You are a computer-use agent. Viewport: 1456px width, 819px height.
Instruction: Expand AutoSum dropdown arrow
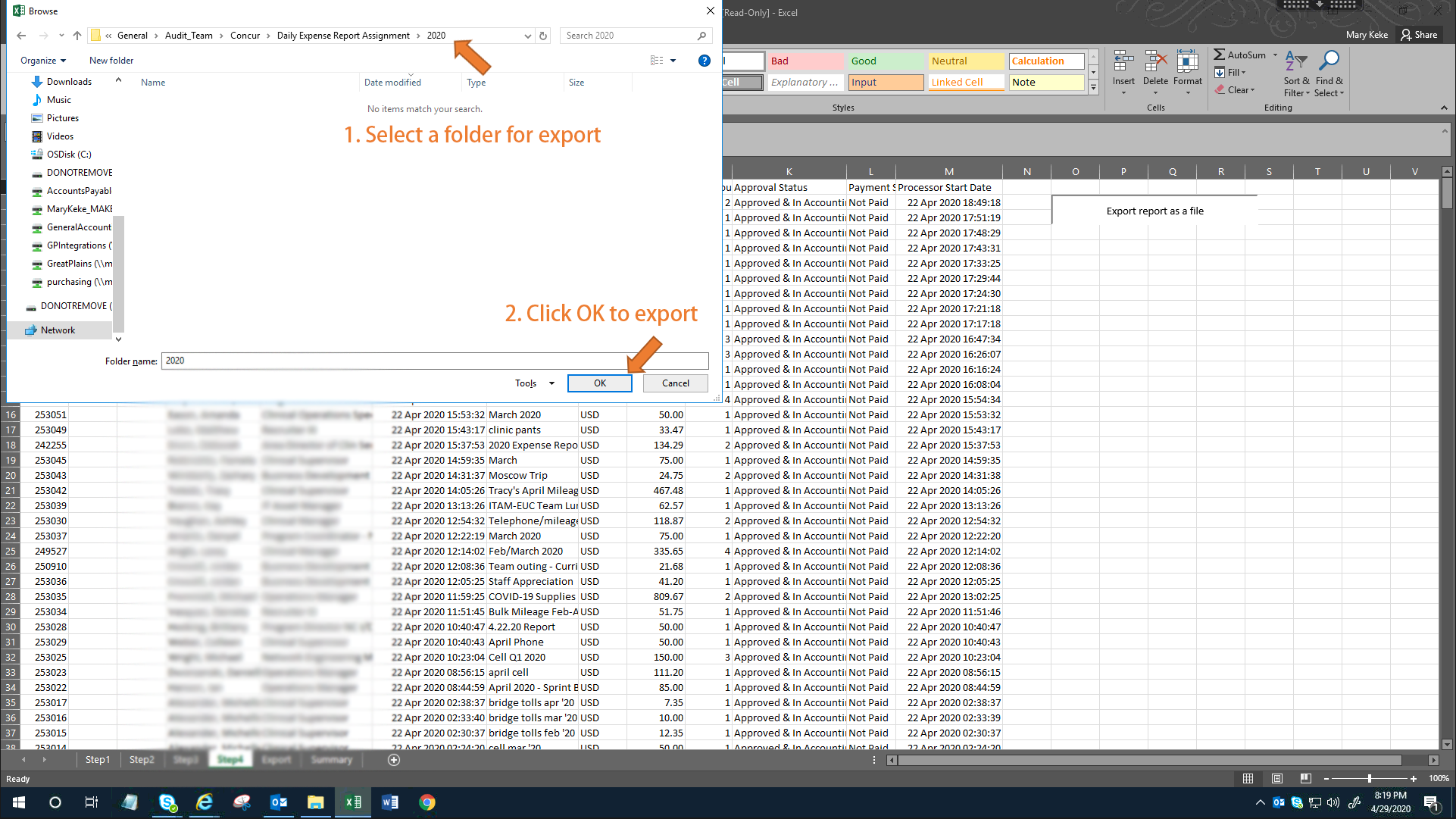(1276, 55)
